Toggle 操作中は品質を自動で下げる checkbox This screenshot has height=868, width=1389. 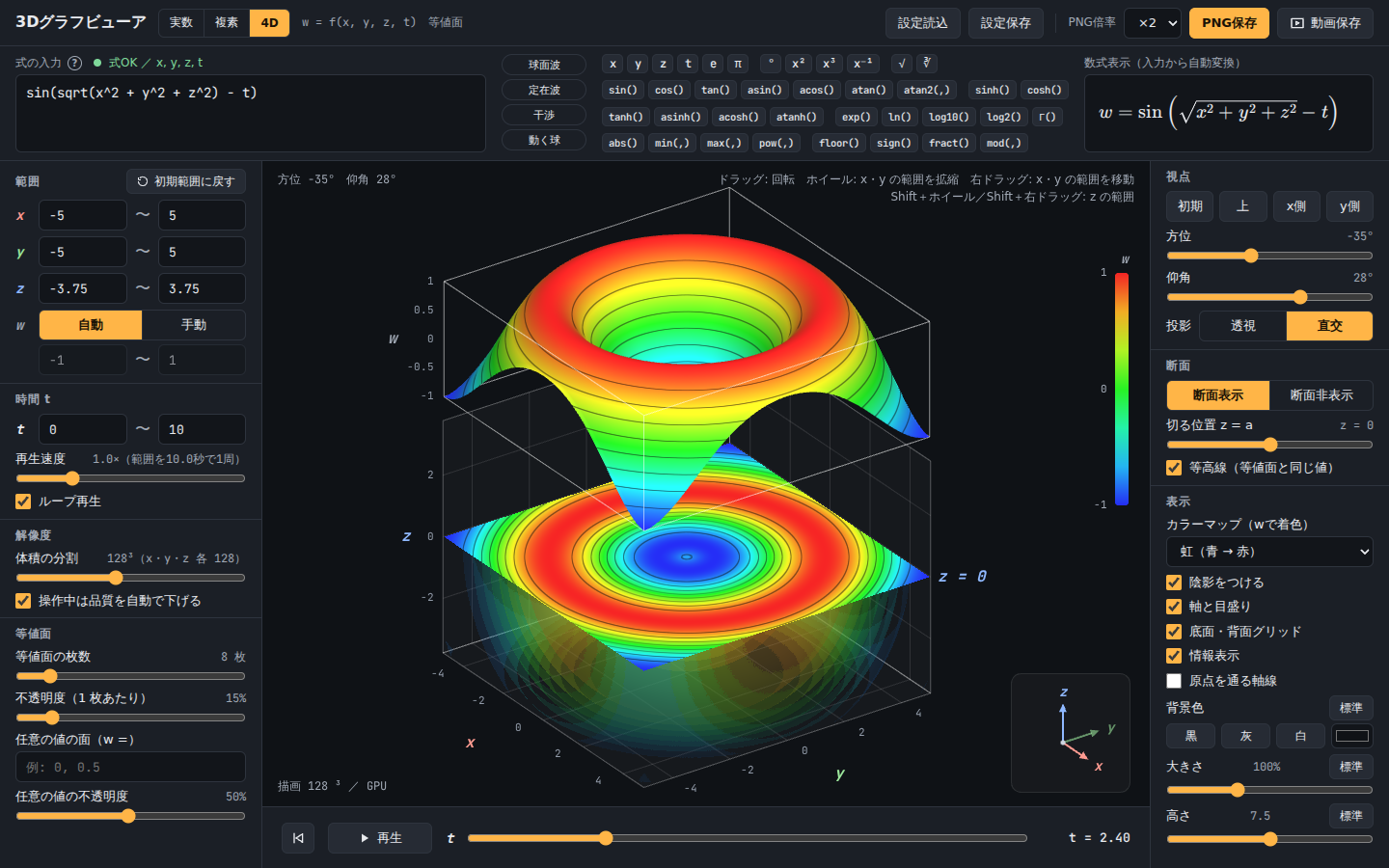pos(23,601)
